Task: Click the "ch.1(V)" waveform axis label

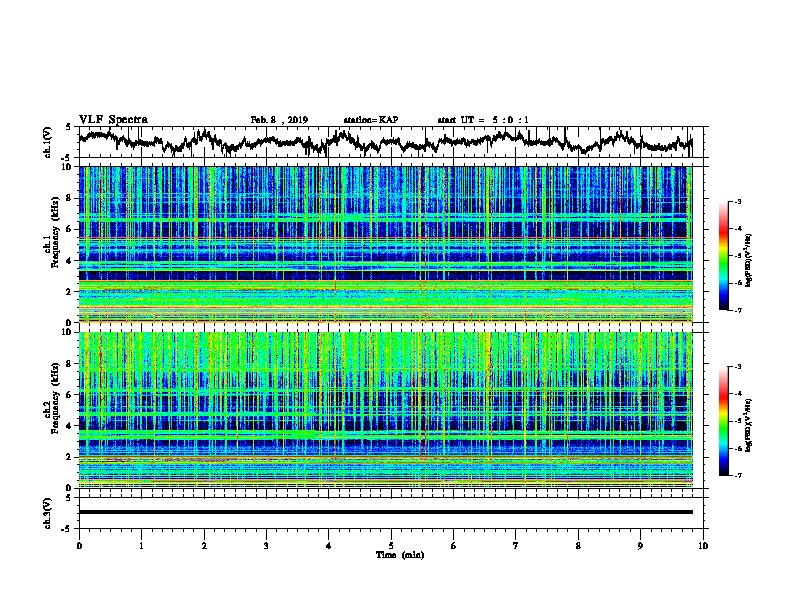Action: (x=48, y=142)
